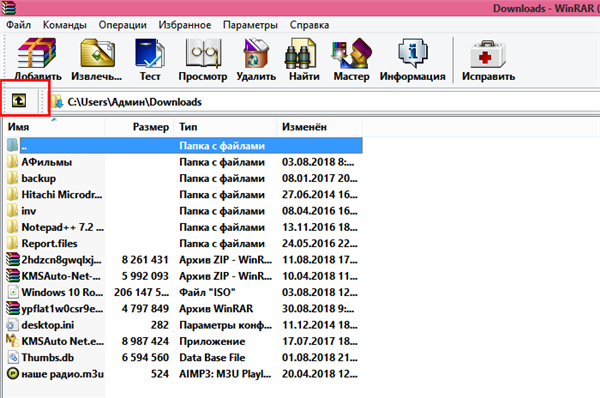This screenshot has height=398, width=600.
Task: Click type cell AIMP3: M3U Playl...
Action: coord(225,374)
